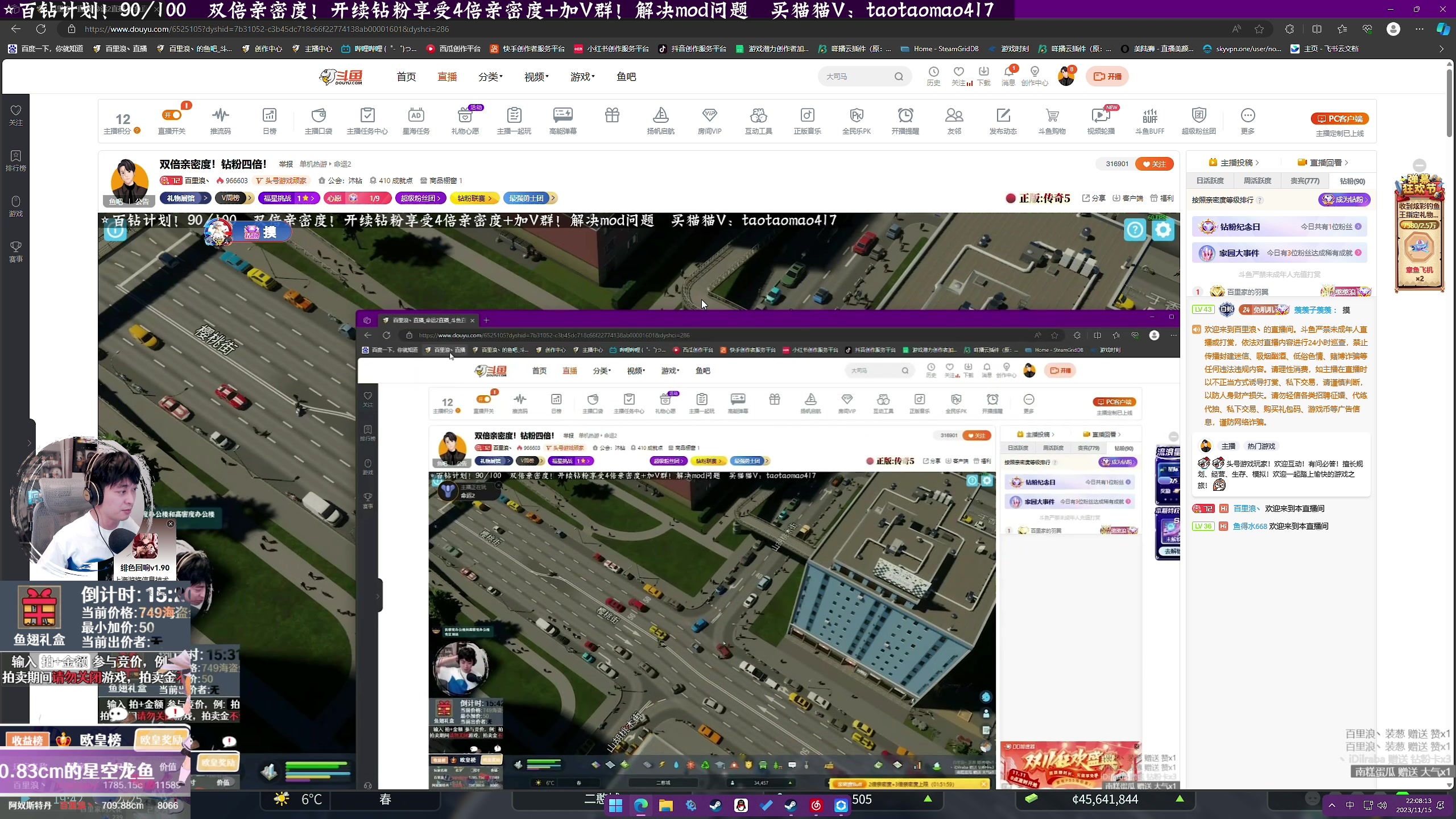
Task: Open the 开播提醒 broadcast reminder icon
Action: pyautogui.click(x=905, y=121)
